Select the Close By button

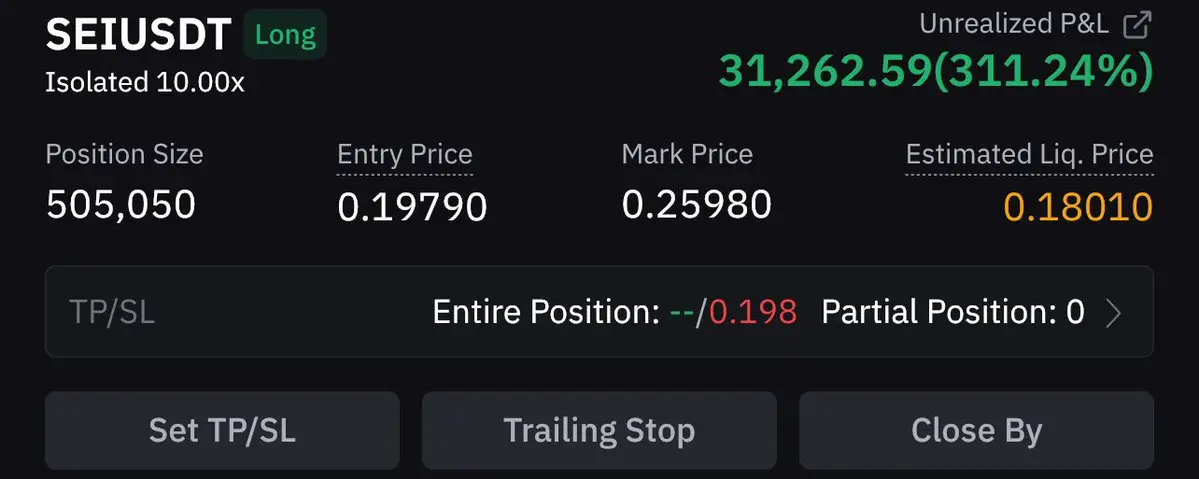click(976, 430)
